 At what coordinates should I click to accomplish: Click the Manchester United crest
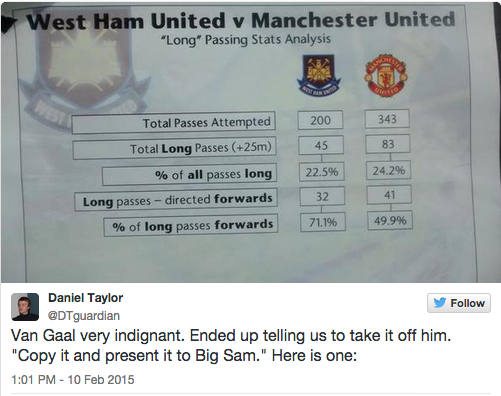coord(386,74)
